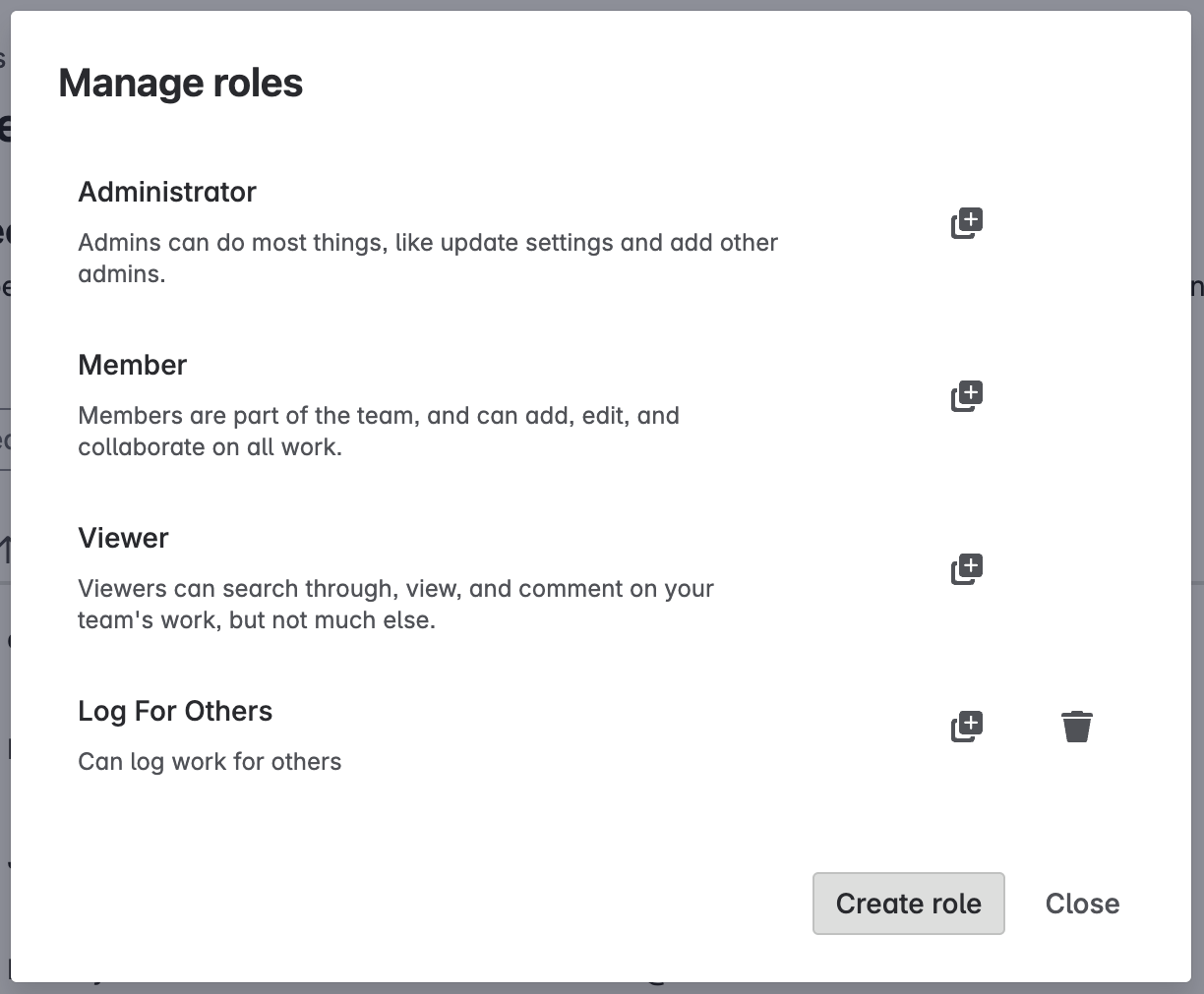Duplicate the Viewer role

967,569
